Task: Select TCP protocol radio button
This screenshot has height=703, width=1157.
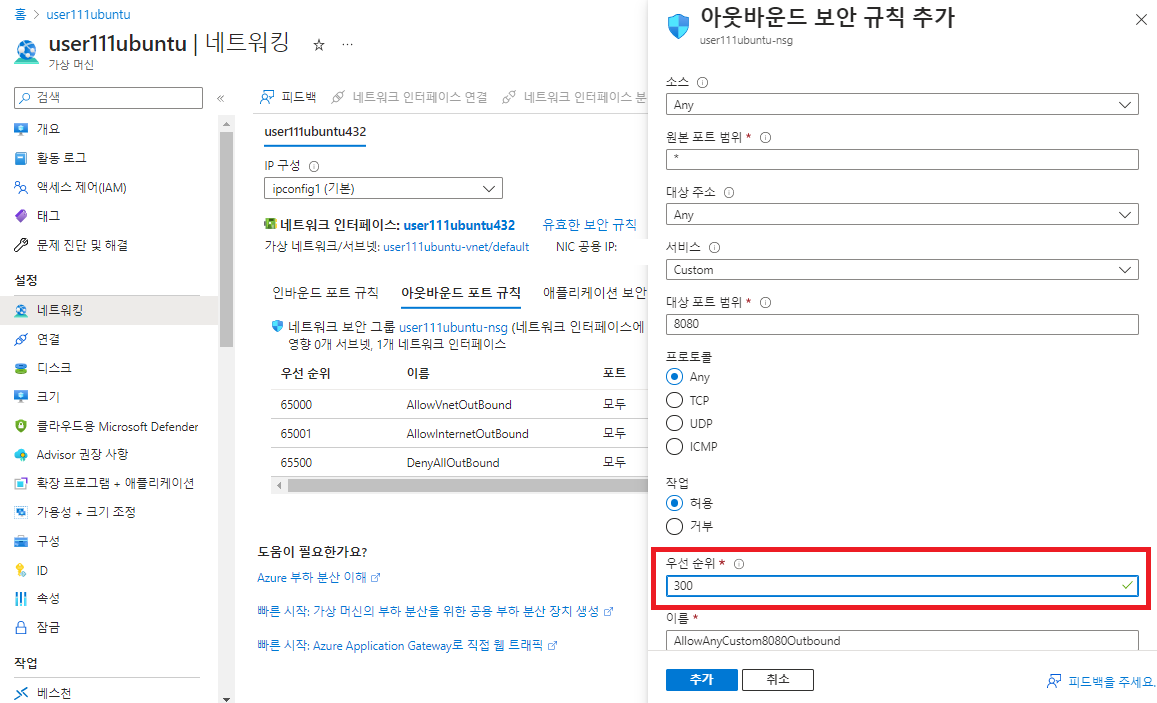Action: 674,401
